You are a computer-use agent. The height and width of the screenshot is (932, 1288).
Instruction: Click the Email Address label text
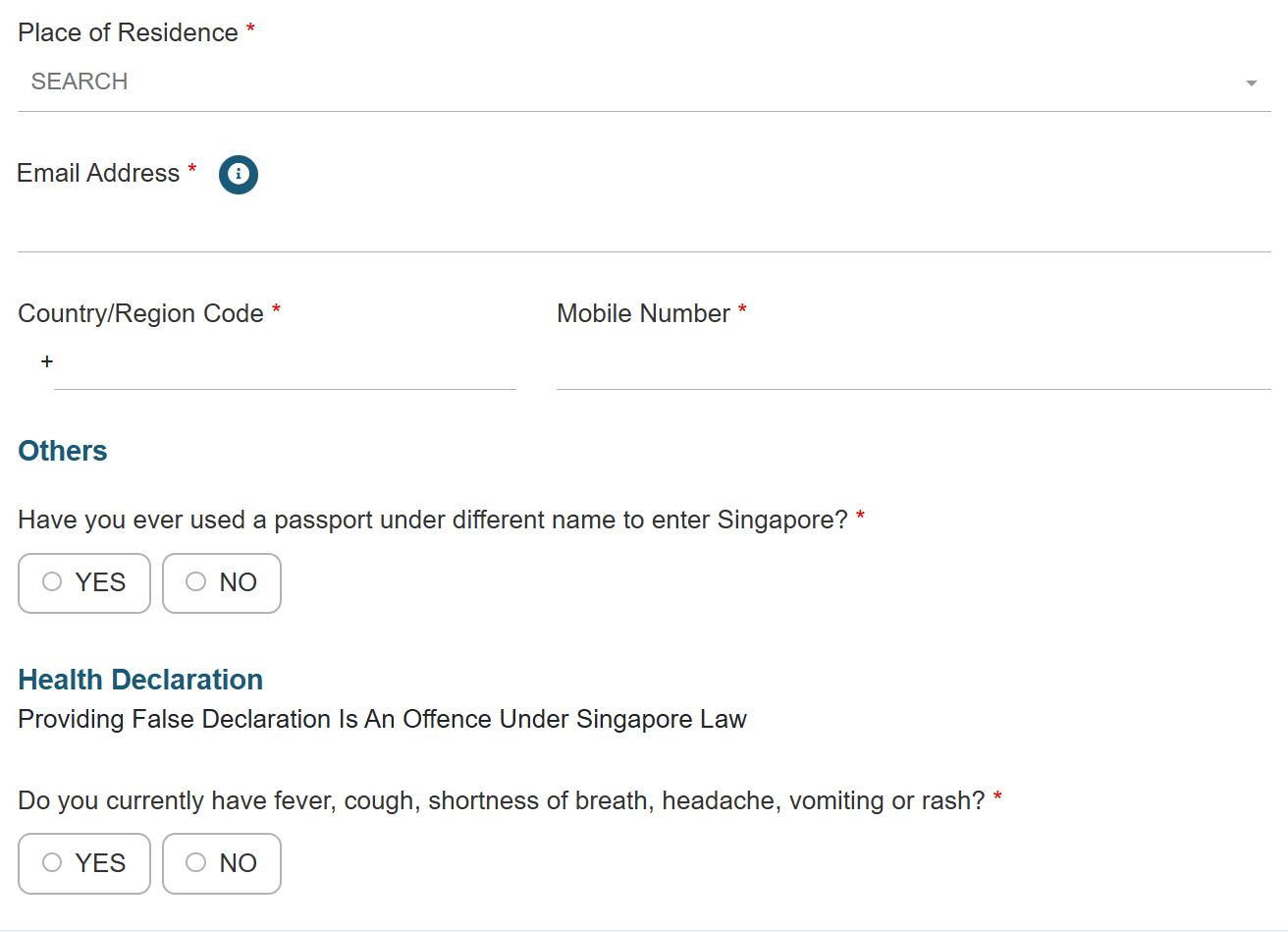point(98,174)
